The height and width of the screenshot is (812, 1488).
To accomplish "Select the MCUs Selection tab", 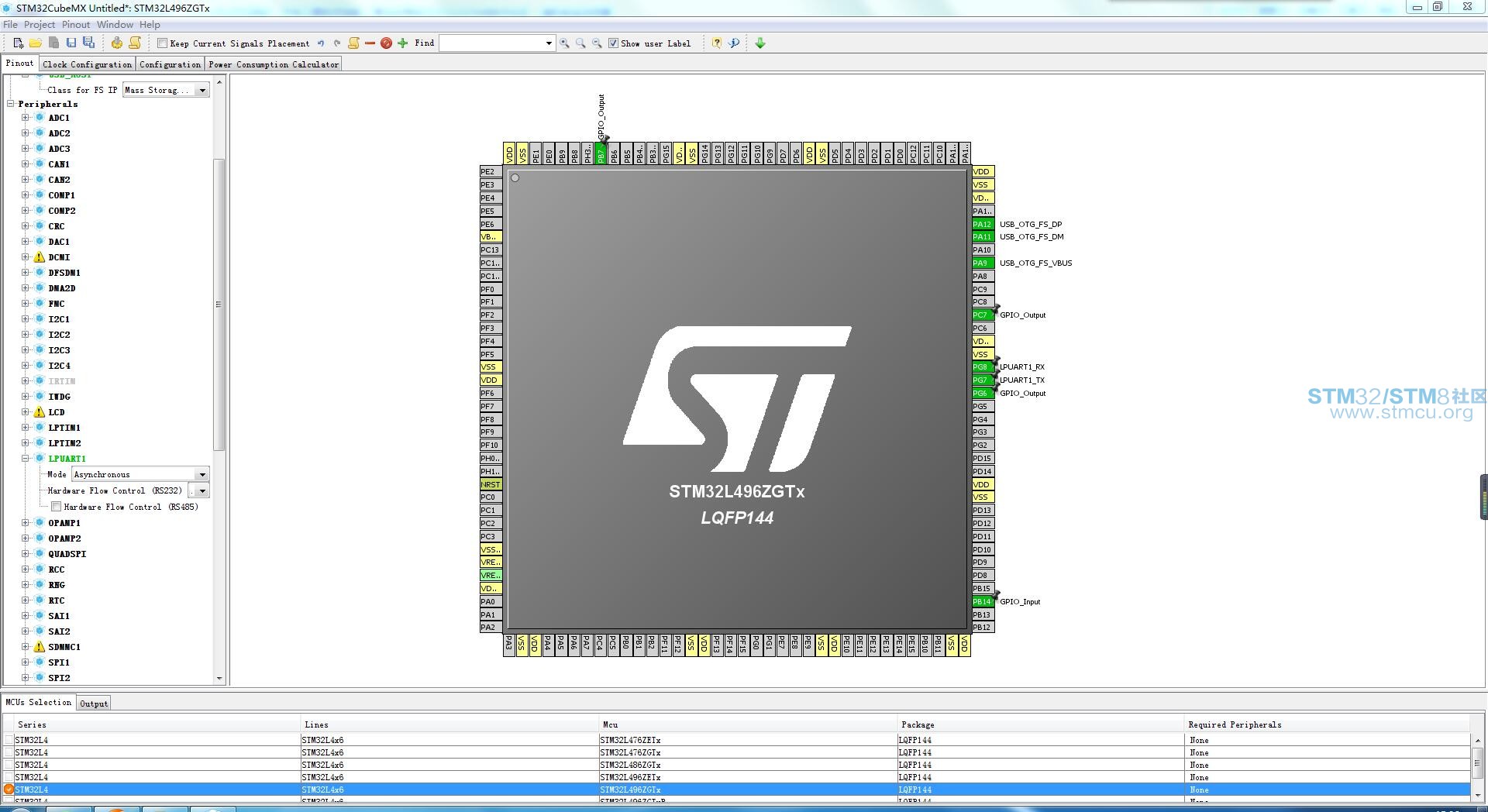I will [39, 703].
